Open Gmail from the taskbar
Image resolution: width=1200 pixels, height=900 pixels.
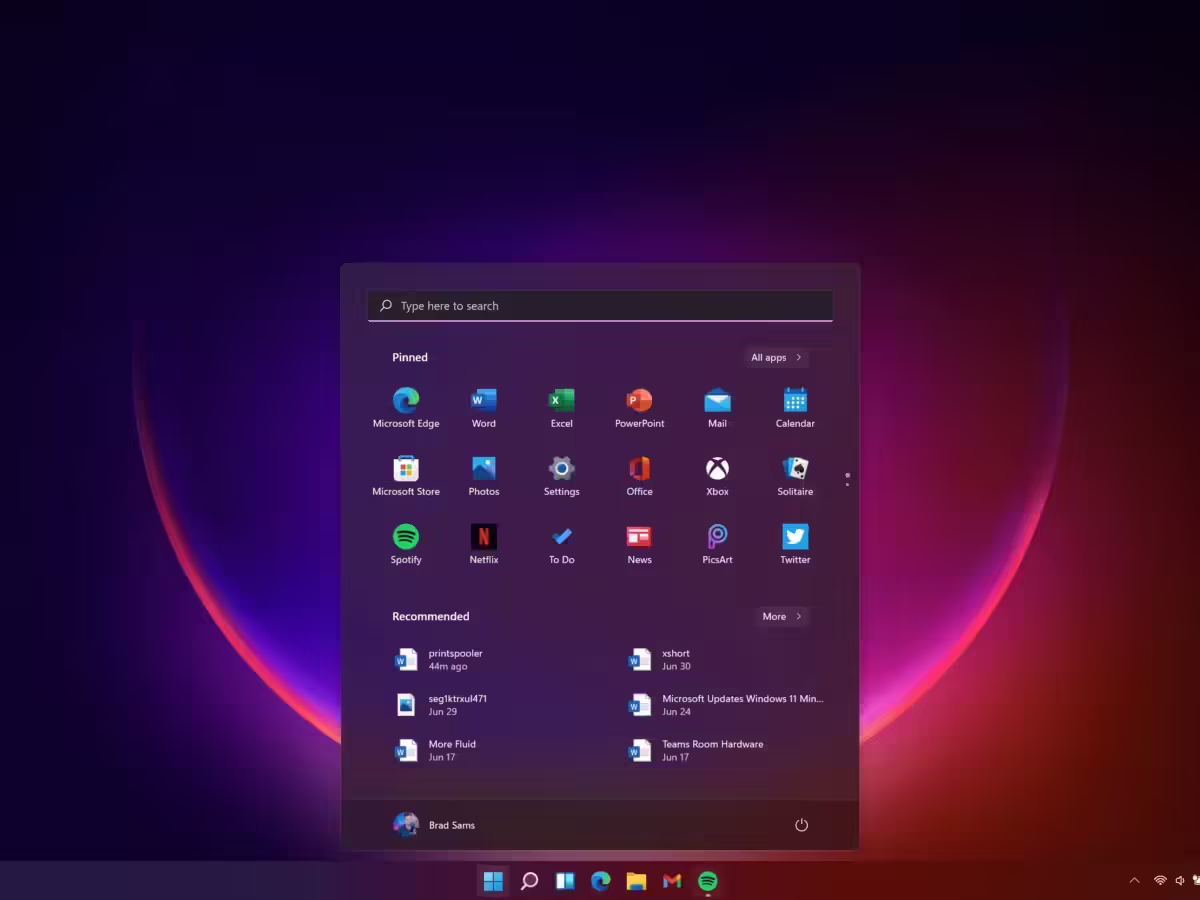tap(672, 881)
